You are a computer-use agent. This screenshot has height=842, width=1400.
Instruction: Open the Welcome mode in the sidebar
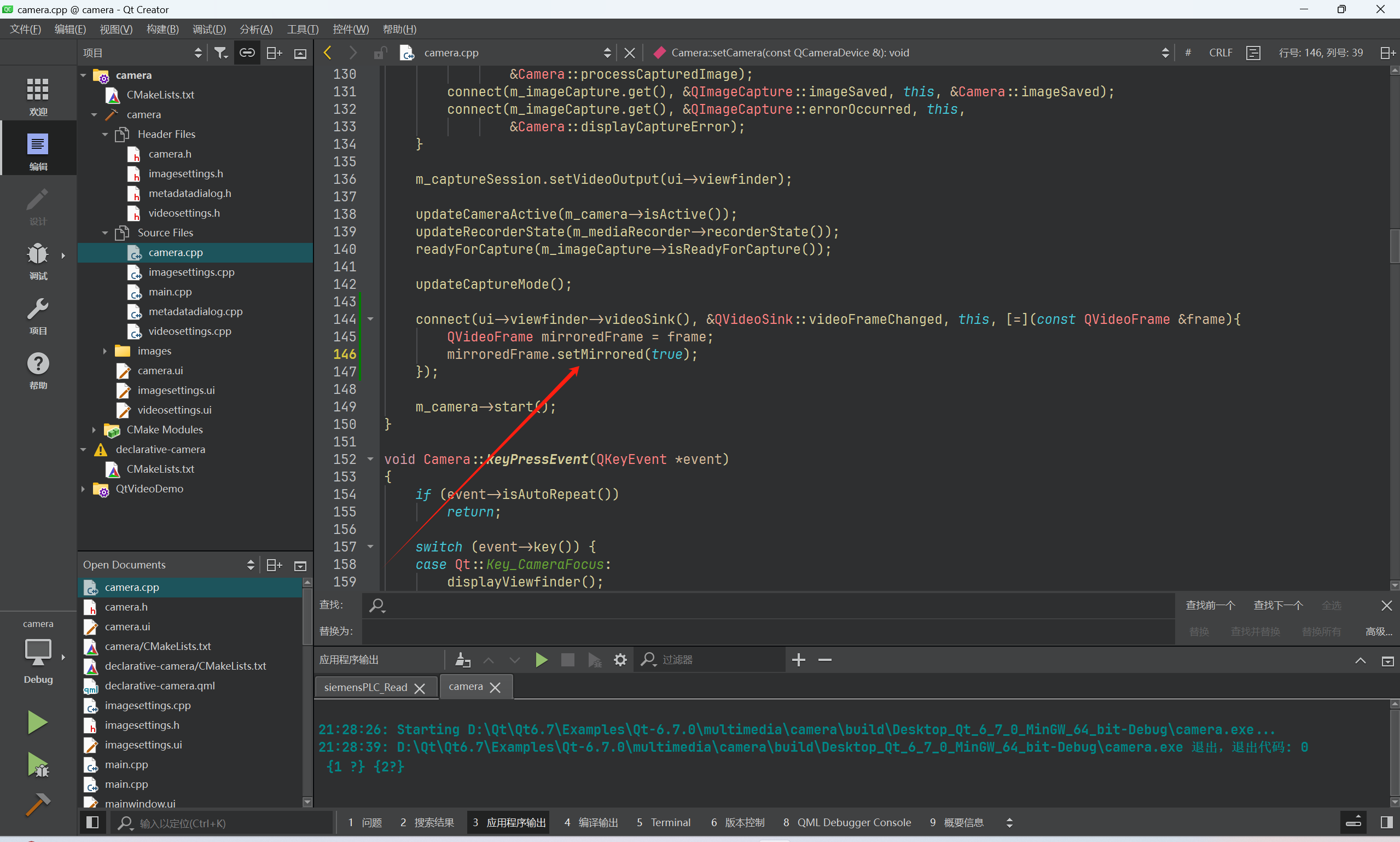point(37,94)
